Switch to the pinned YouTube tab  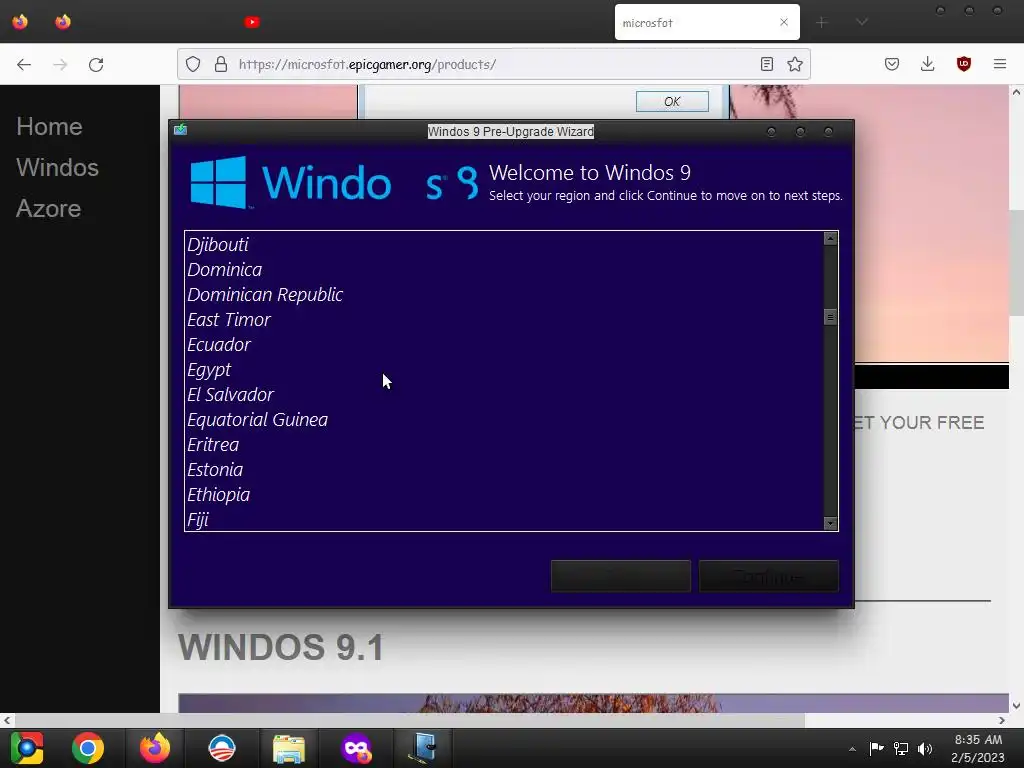252,22
